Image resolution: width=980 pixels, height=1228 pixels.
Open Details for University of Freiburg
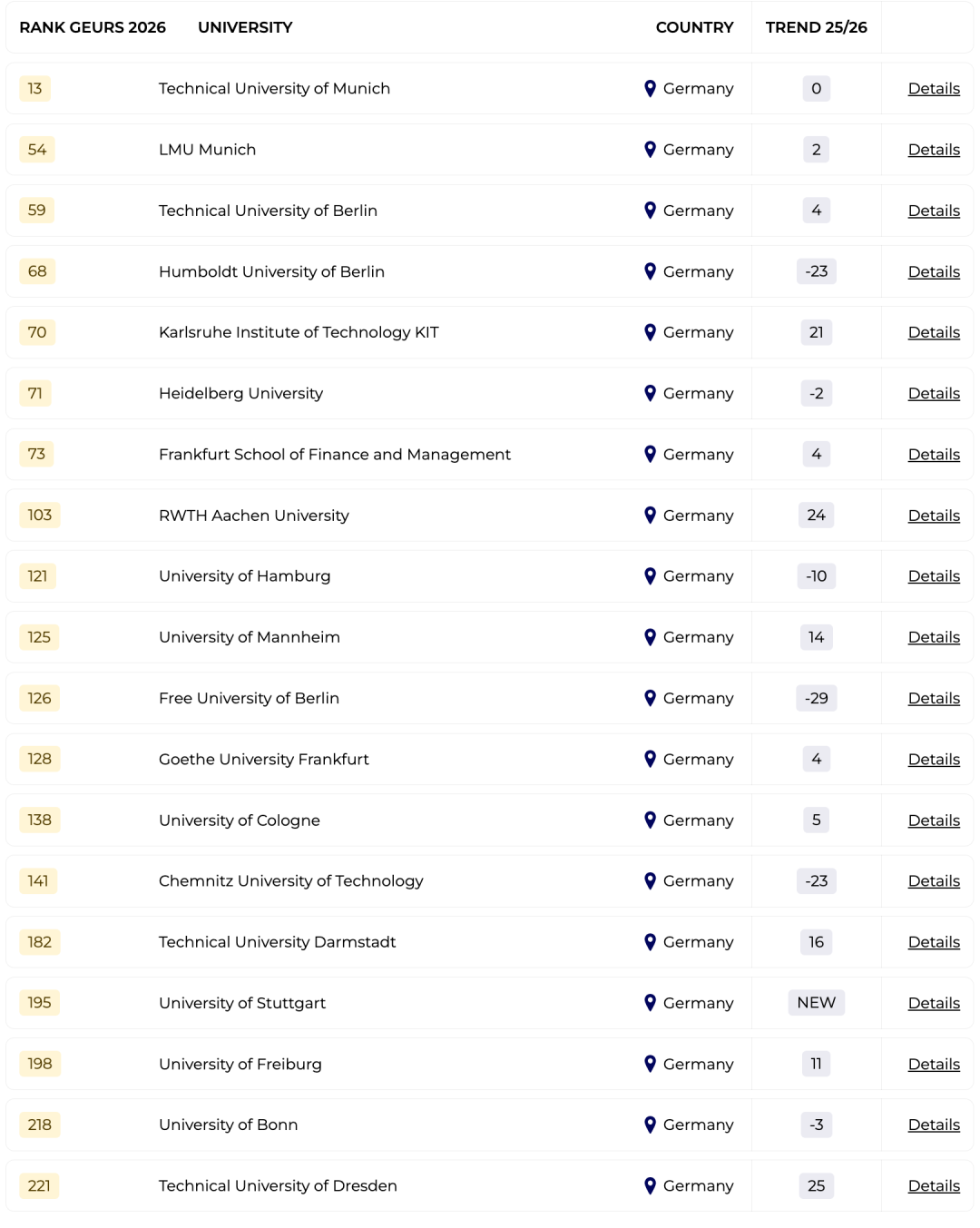934,1064
